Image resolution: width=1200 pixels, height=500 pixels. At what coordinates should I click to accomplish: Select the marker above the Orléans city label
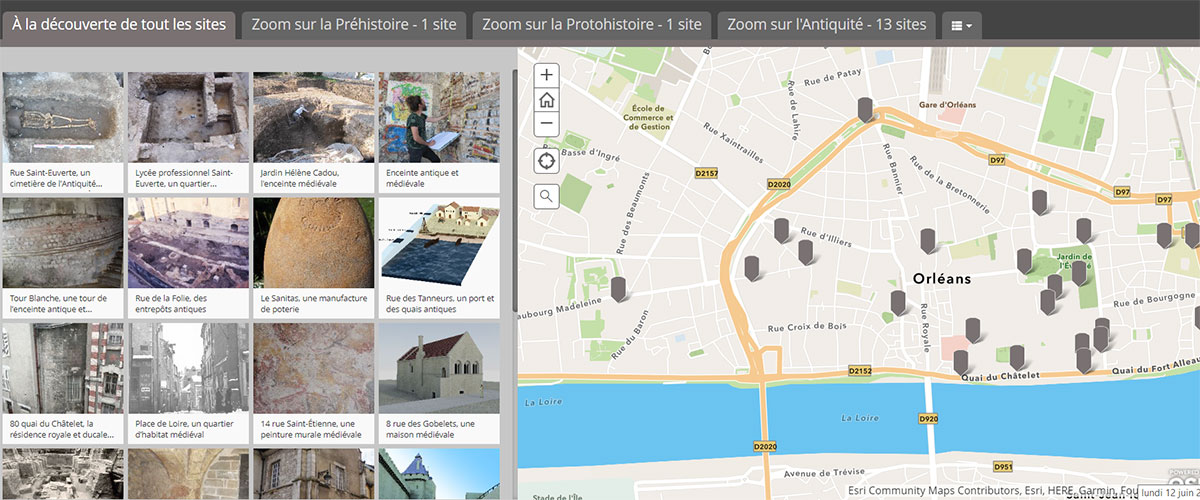[928, 241]
